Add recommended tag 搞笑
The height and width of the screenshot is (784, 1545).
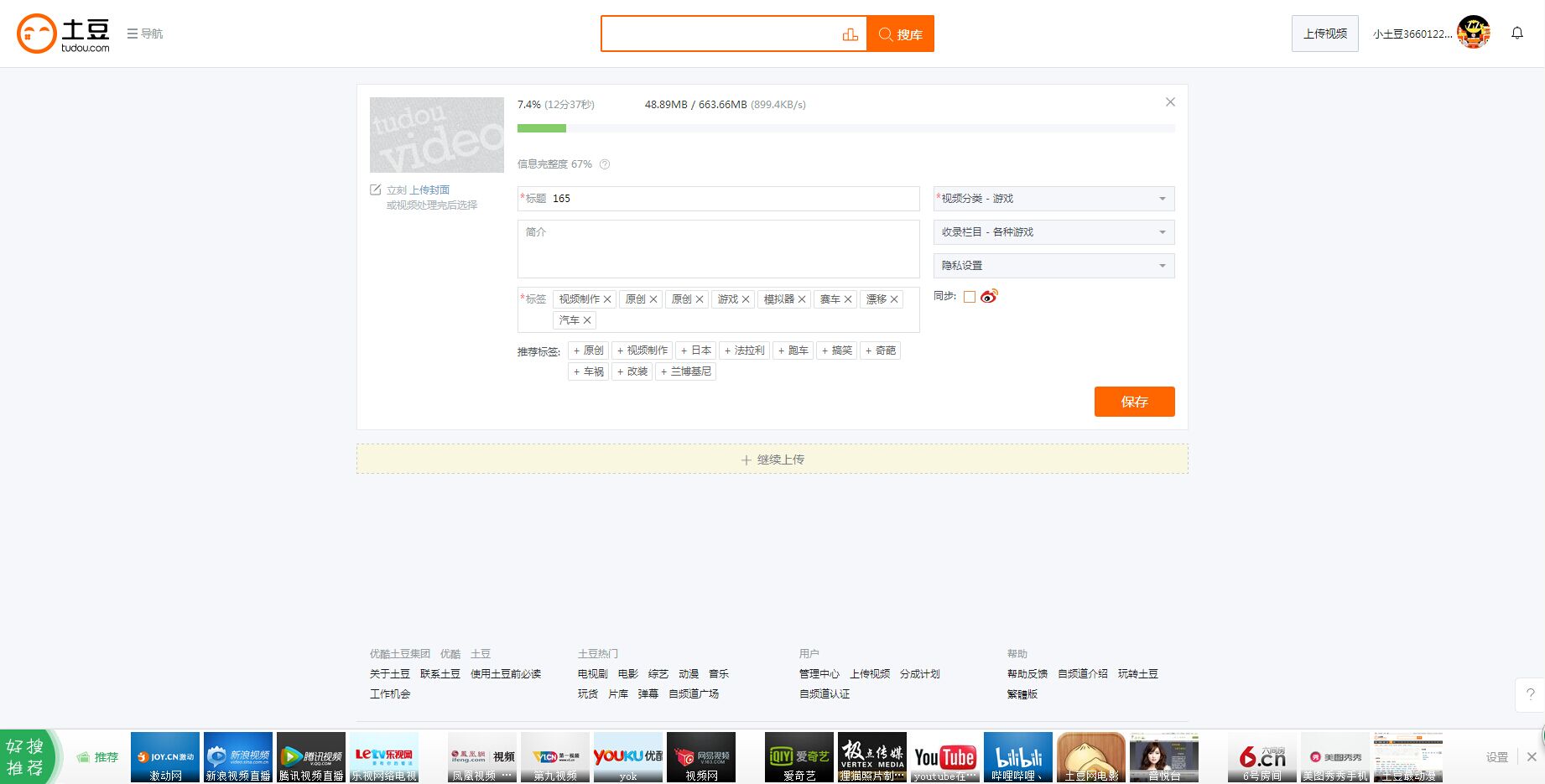tap(837, 350)
